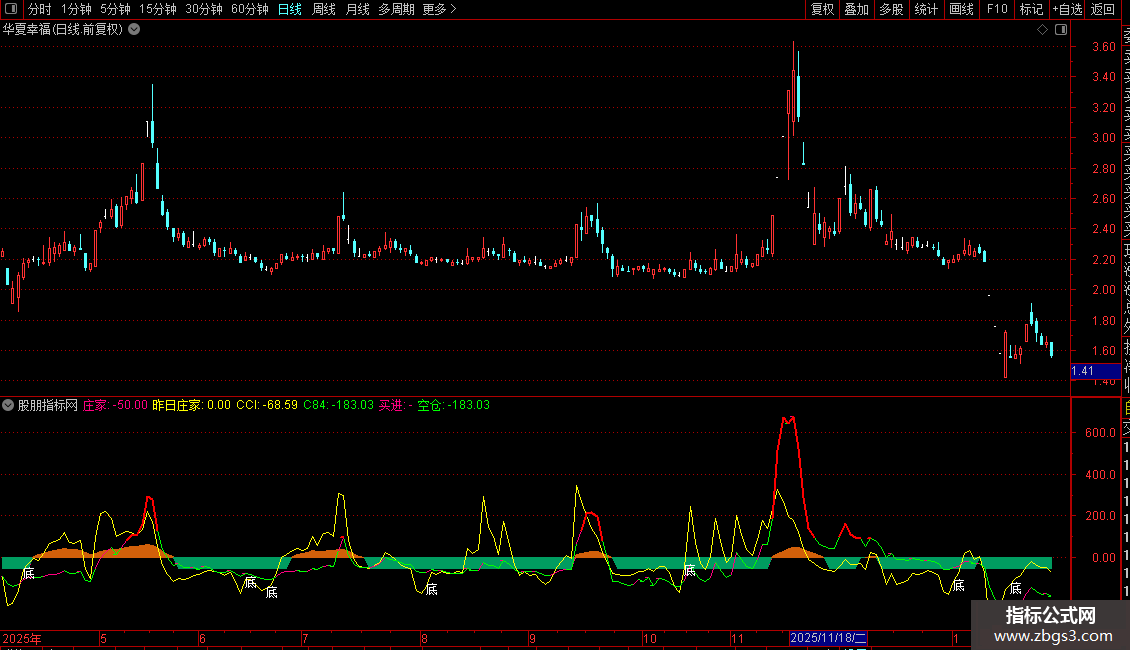This screenshot has height=650, width=1130.
Task: Open dropdown beside 股朋指标网 indicator
Action: pyautogui.click(x=8, y=405)
